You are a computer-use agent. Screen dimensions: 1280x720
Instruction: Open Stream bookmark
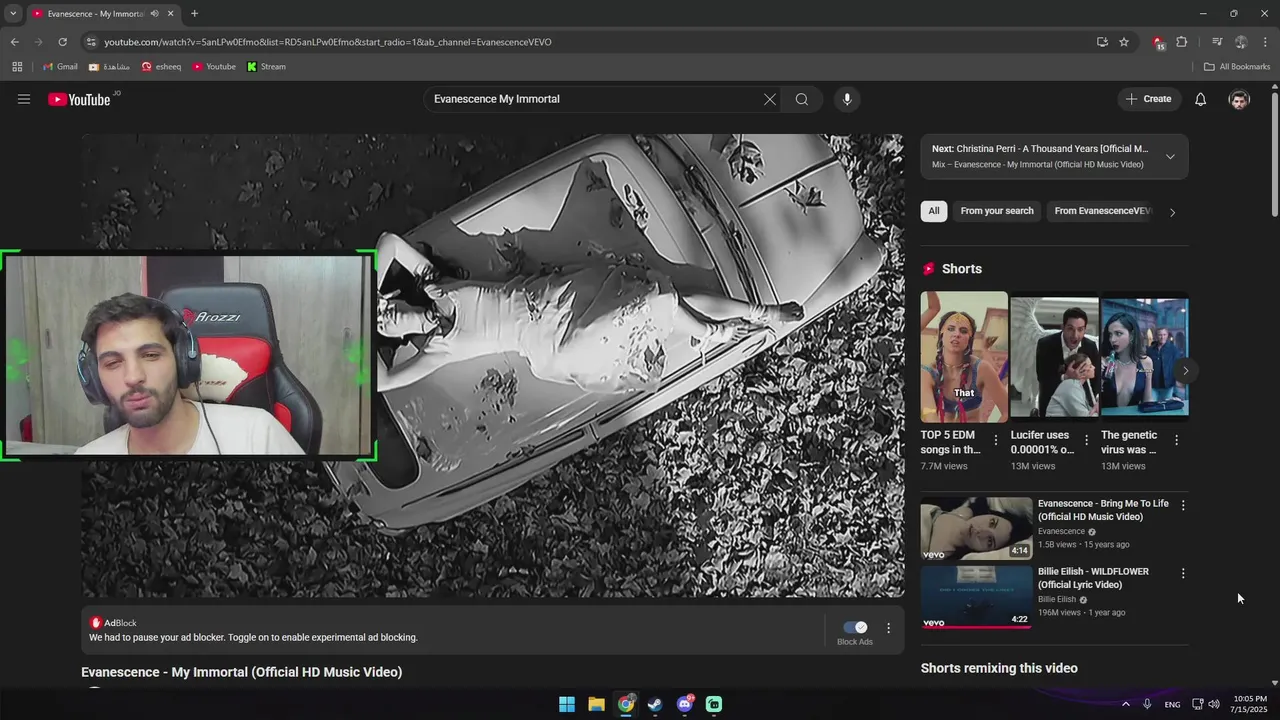(x=266, y=67)
